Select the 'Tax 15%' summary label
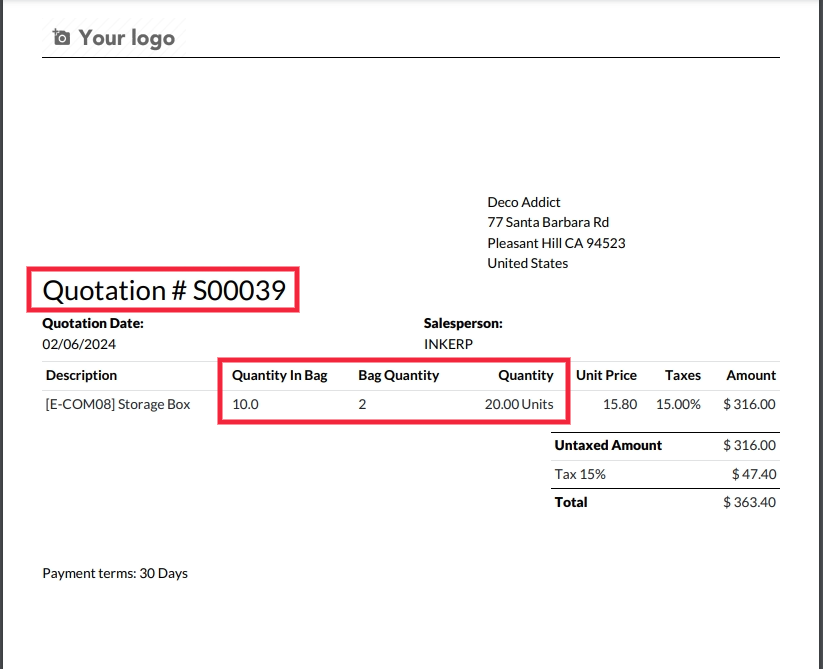 click(x=580, y=474)
